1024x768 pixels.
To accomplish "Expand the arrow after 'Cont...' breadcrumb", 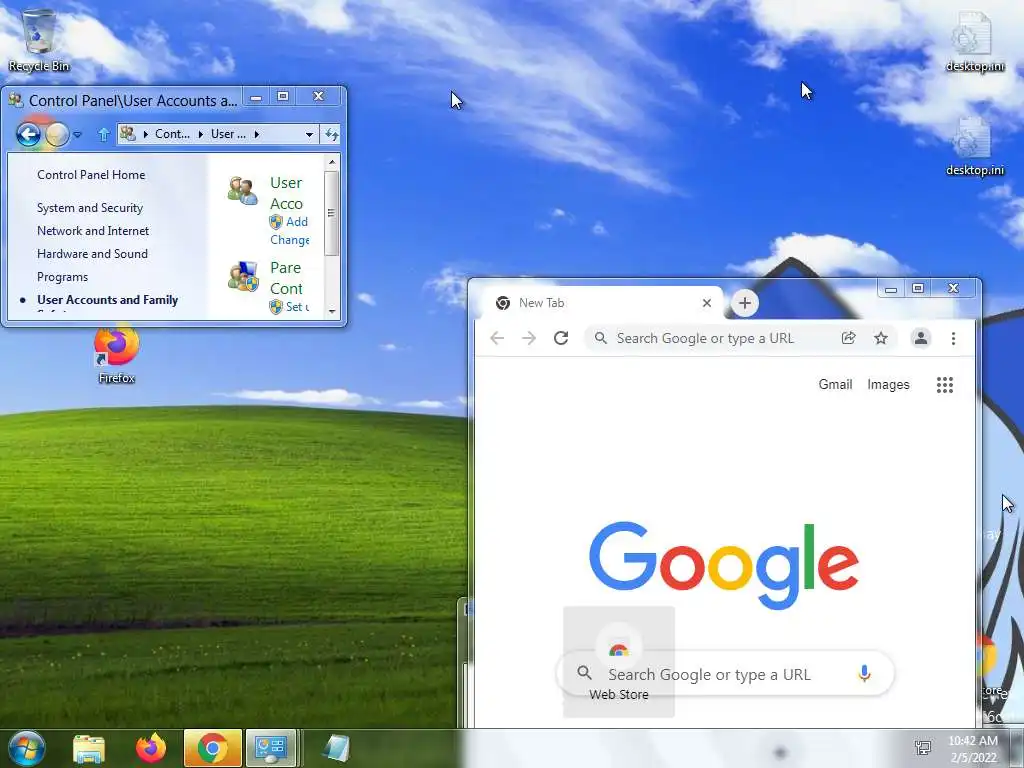I will (200, 135).
